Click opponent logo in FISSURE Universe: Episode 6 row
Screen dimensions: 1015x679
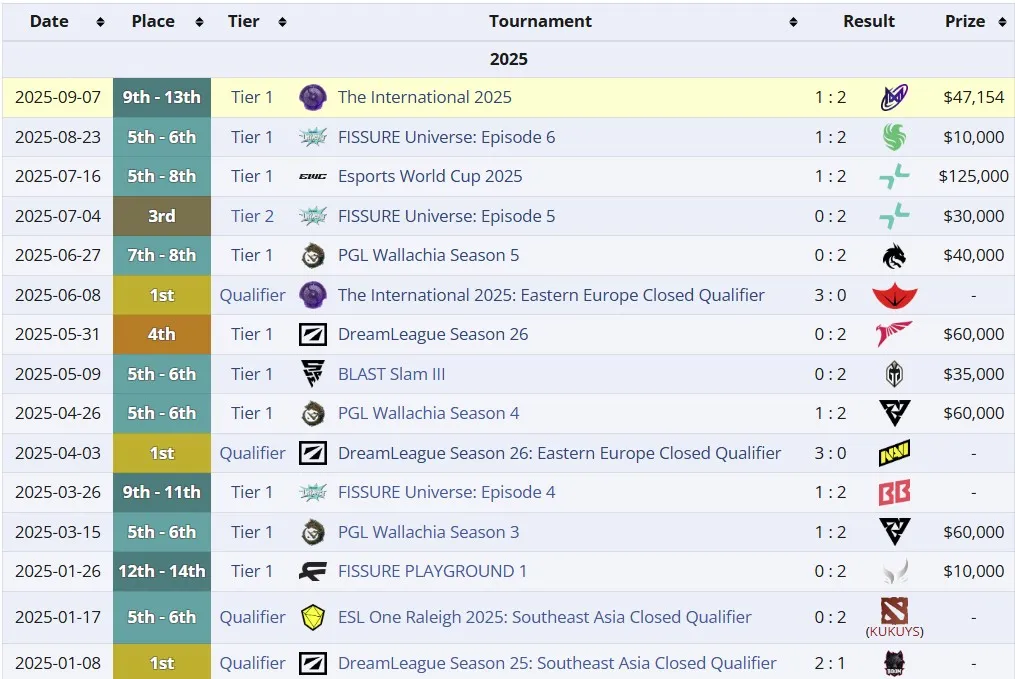pos(895,137)
